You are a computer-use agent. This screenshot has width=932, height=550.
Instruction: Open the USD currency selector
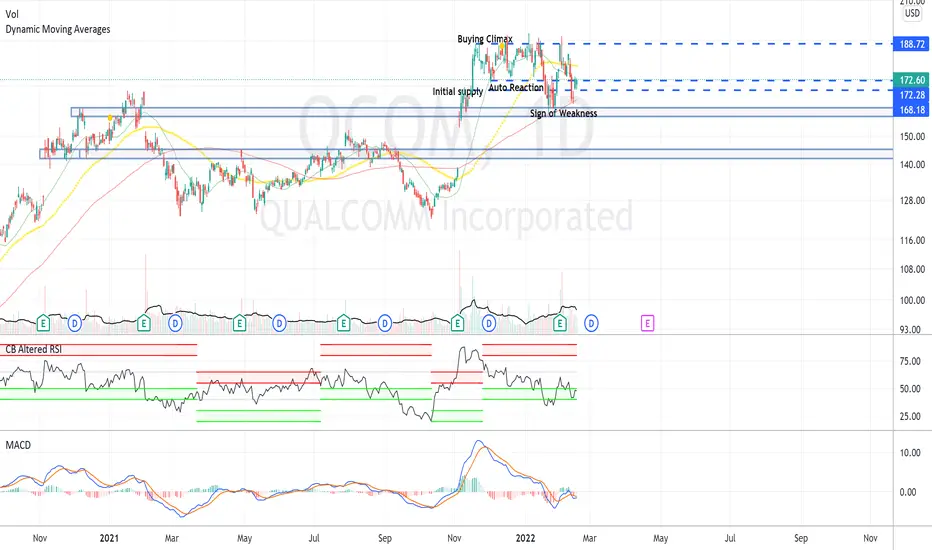tap(912, 13)
